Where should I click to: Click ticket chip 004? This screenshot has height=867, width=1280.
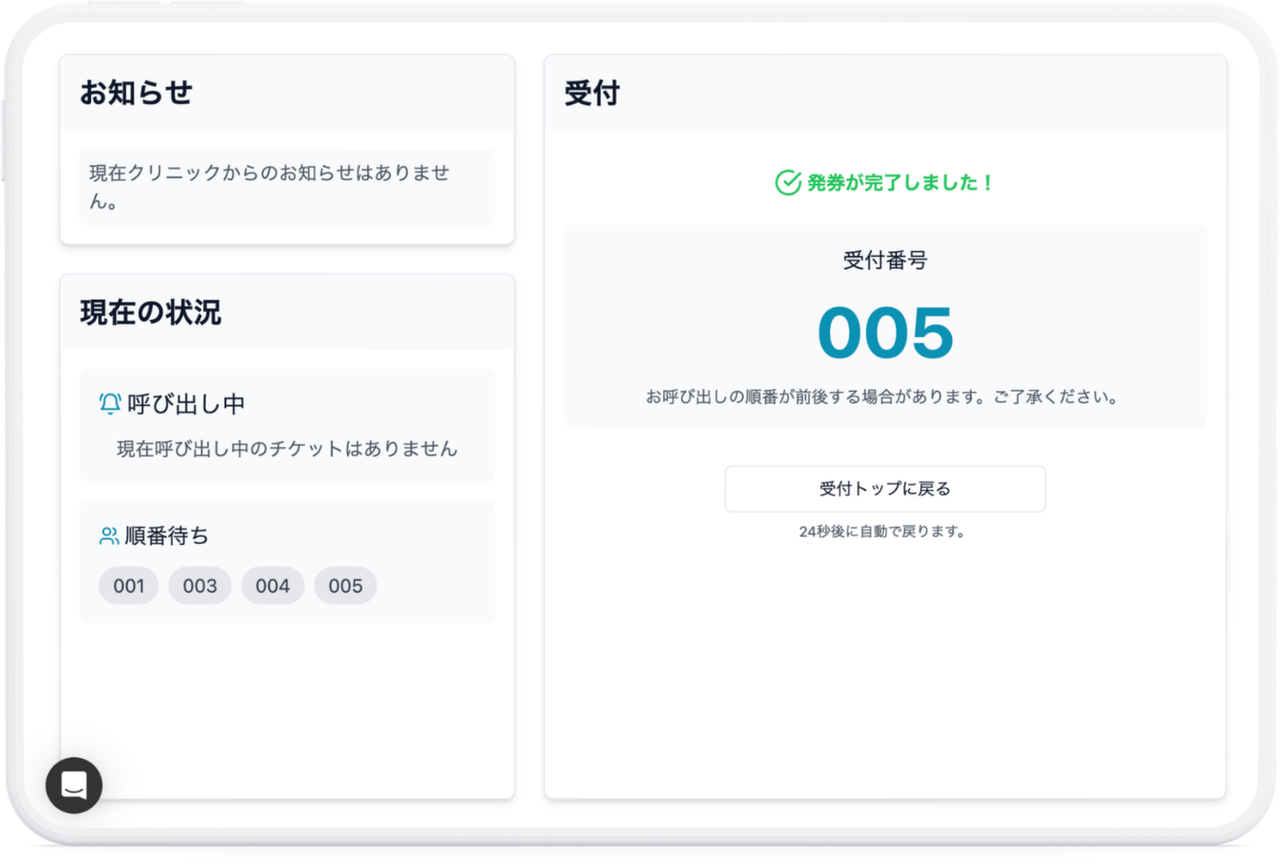(x=272, y=586)
